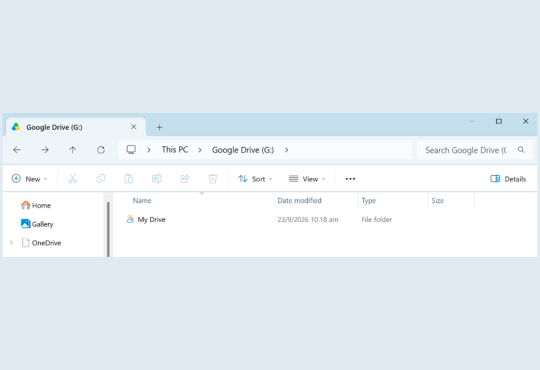This screenshot has width=540, height=370.
Task: Click the search magnifier icon
Action: tap(521, 150)
